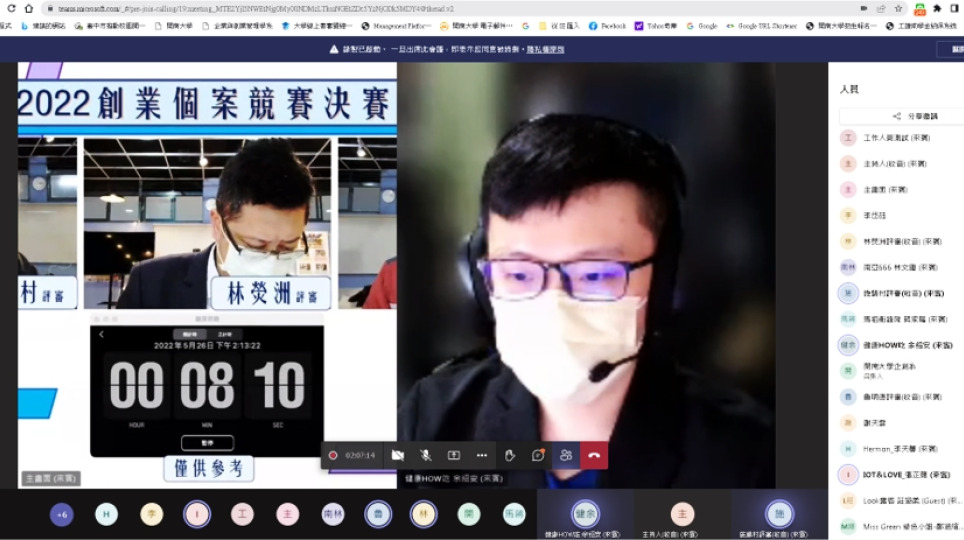
Task: Open the meeting chat conversation
Action: pos(538,455)
